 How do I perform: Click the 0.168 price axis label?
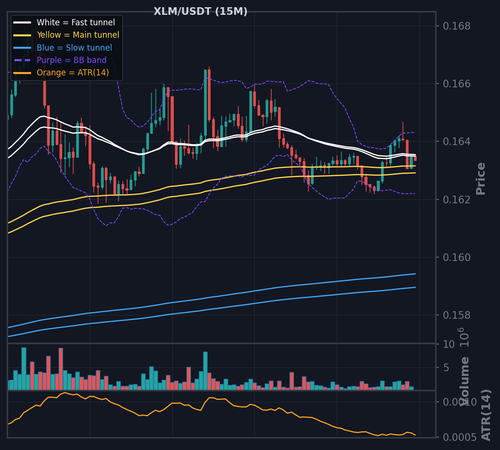[x=456, y=26]
